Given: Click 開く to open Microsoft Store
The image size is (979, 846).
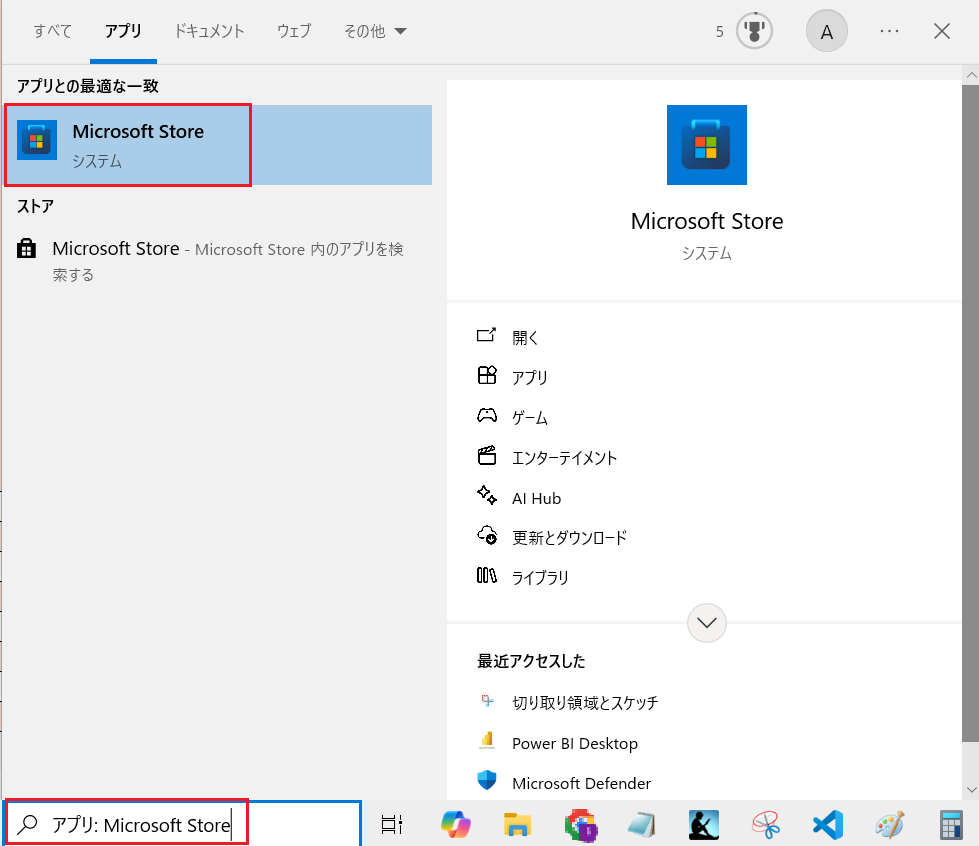Looking at the screenshot, I should [x=525, y=338].
